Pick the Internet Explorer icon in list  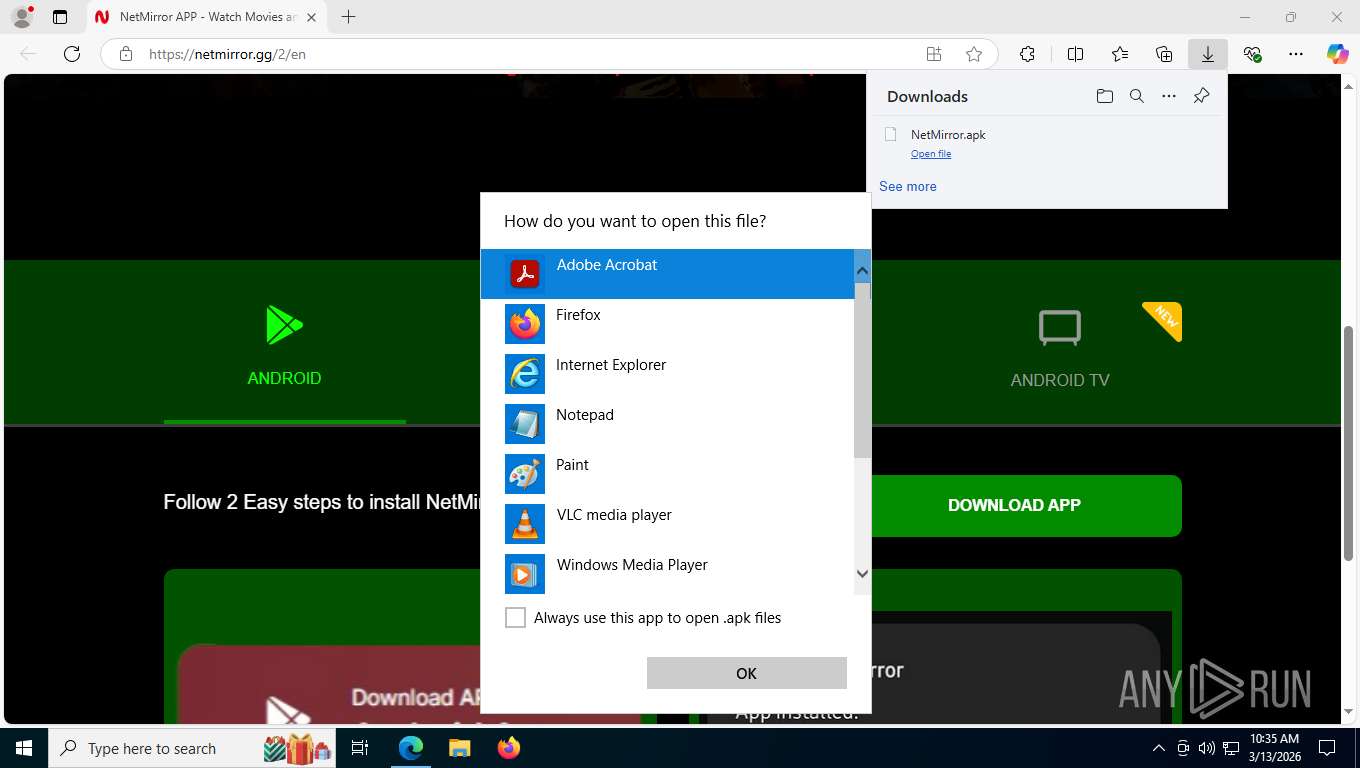(x=525, y=374)
